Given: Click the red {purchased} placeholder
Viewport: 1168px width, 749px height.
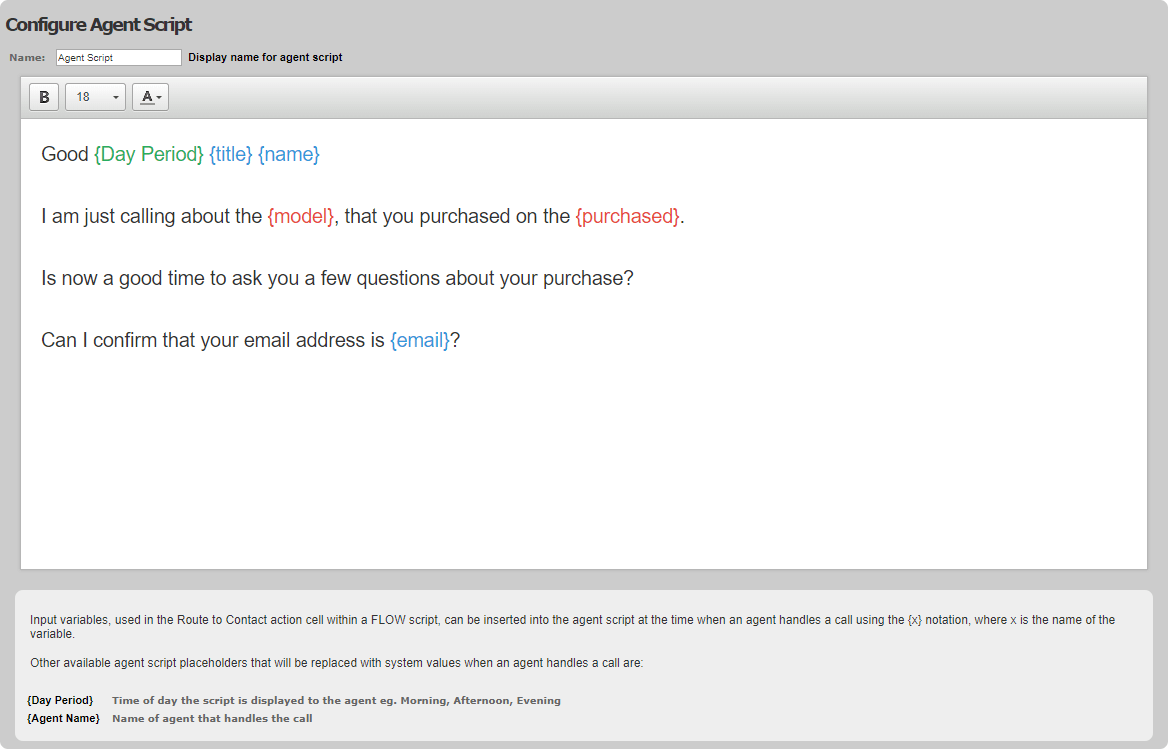Looking at the screenshot, I should coord(628,216).
